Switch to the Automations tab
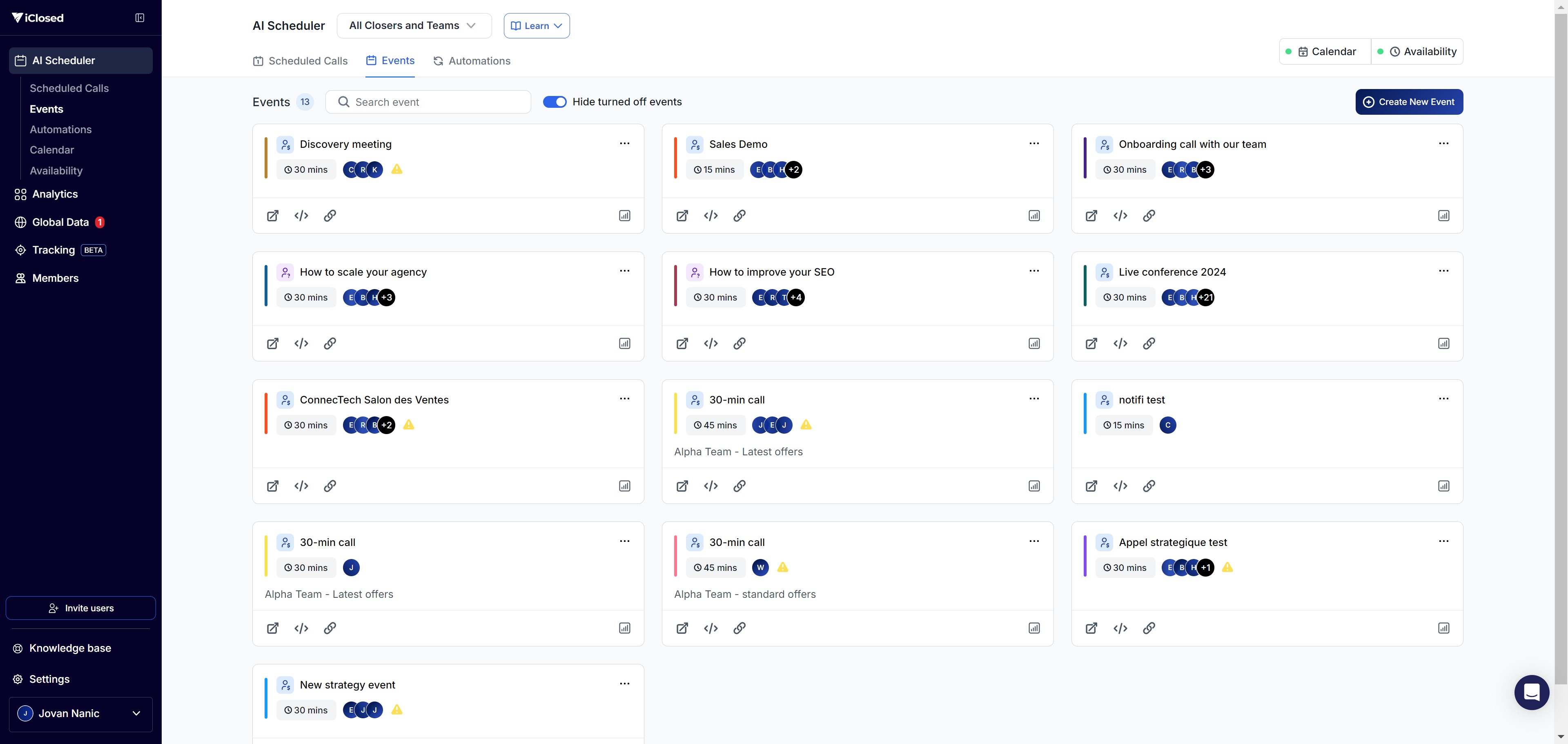1568x744 pixels. [472, 61]
